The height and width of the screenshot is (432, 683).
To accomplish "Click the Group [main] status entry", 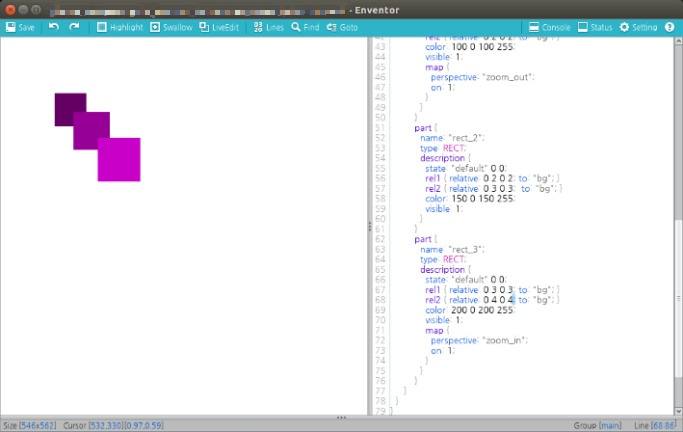I will pos(597,425).
